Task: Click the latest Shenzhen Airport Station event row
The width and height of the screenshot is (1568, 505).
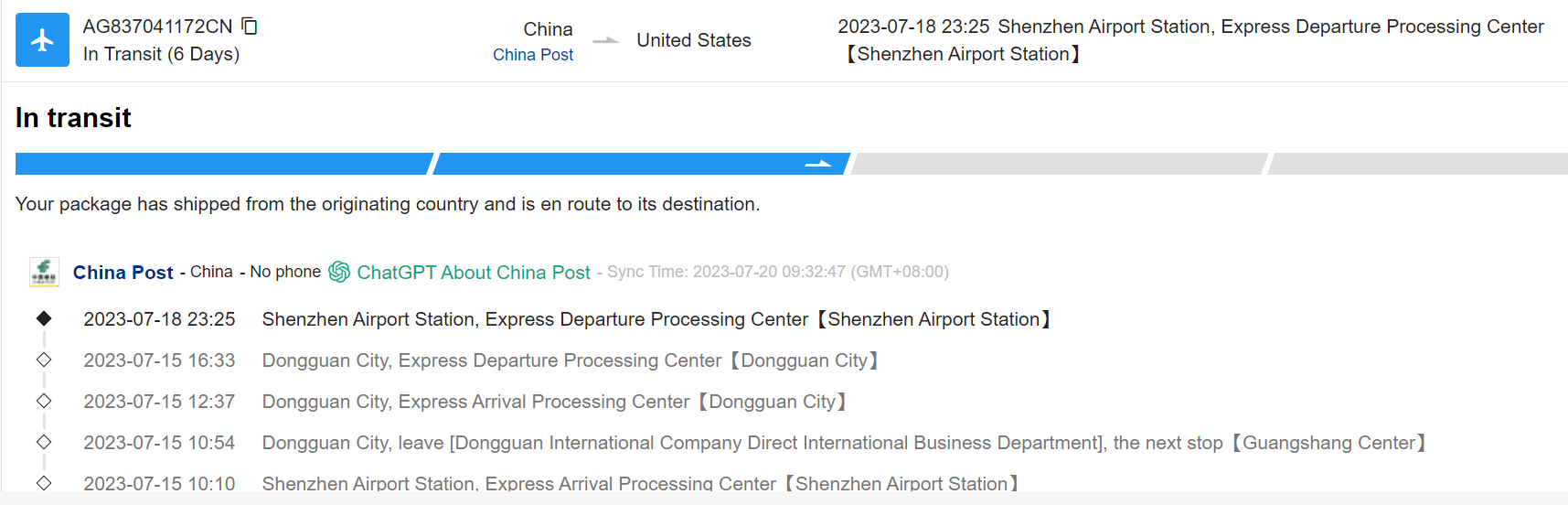Action: pos(656,319)
